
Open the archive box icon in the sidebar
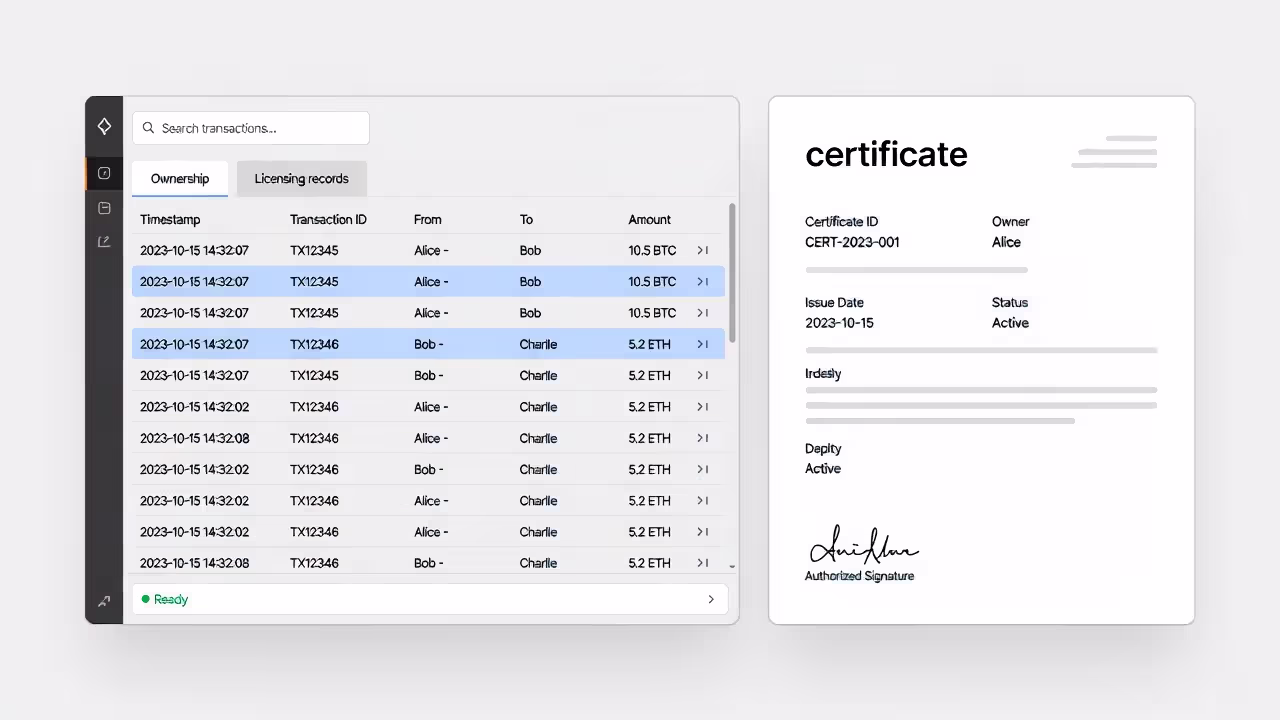104,207
